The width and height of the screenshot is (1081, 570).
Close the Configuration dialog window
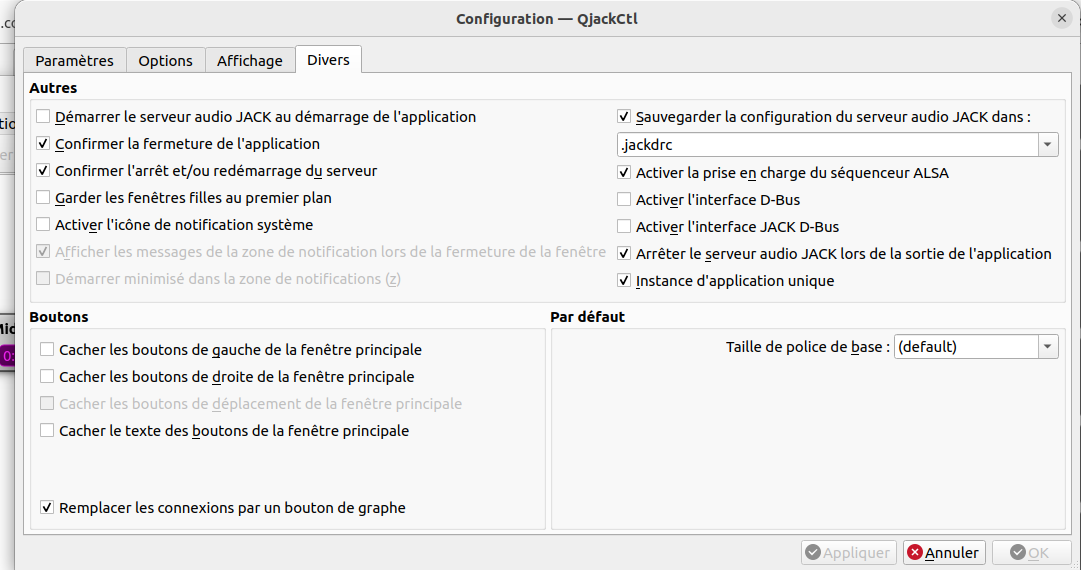1061,18
